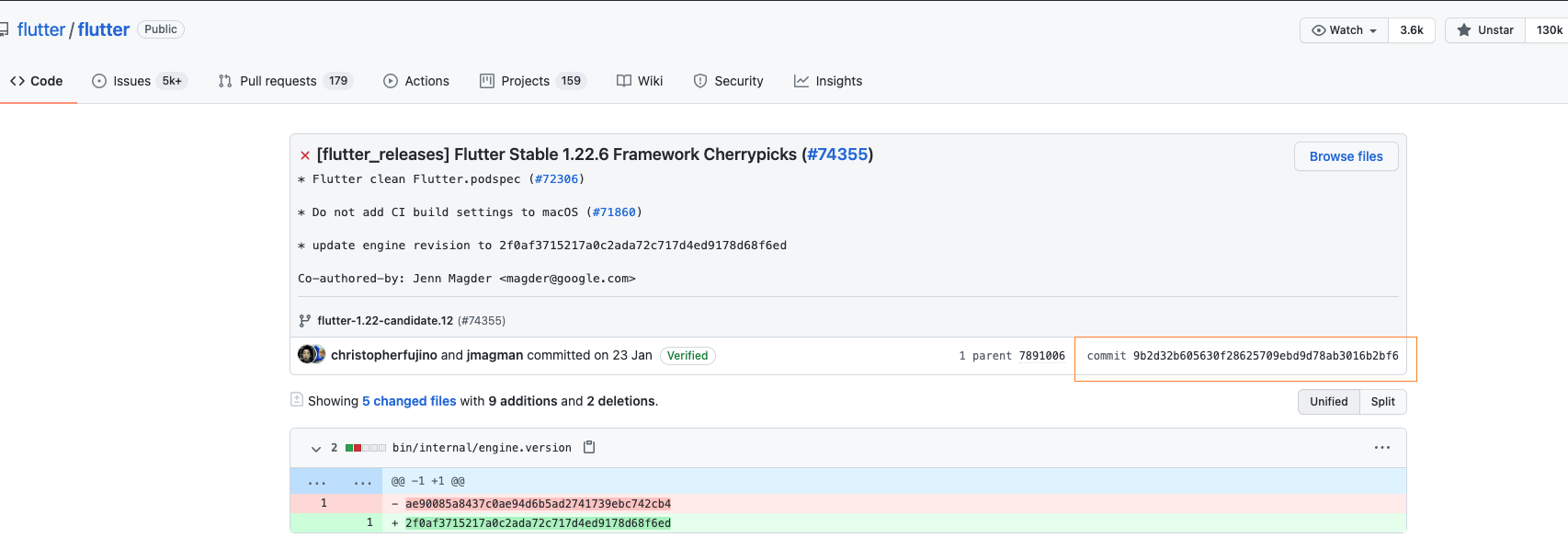Open the Code tab

pos(37,81)
